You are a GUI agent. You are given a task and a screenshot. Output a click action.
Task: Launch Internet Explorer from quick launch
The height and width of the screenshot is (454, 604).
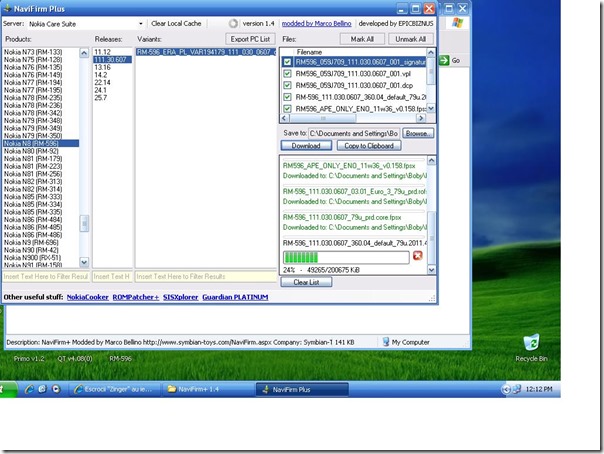click(x=29, y=389)
